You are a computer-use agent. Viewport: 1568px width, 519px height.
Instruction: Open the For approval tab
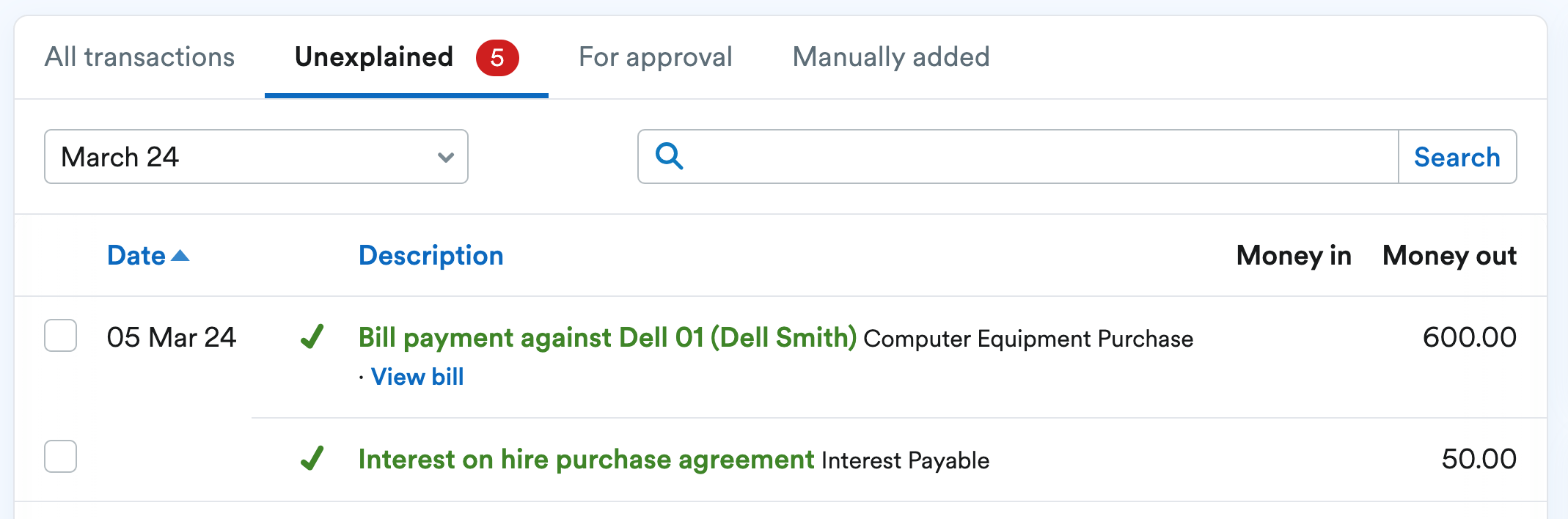[655, 56]
